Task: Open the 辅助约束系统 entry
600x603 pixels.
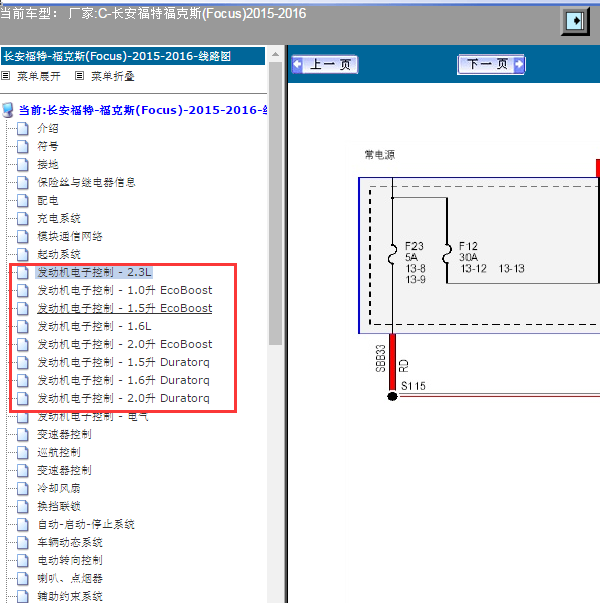Action: pyautogui.click(x=70, y=596)
